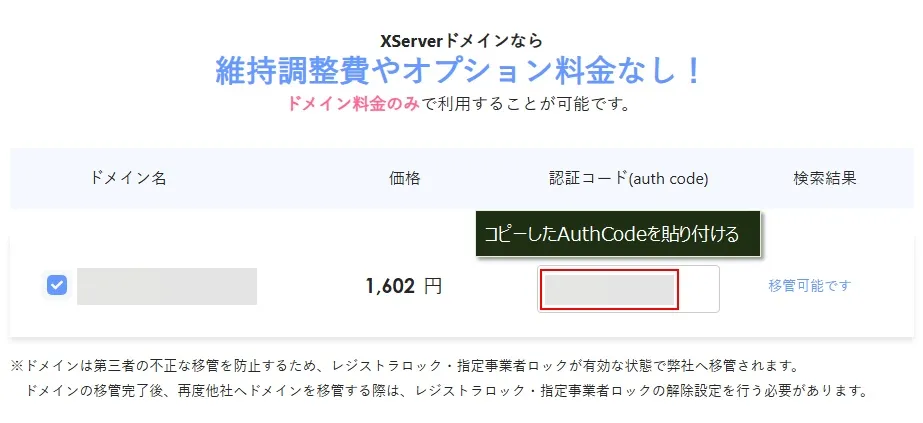Click the '価格' column header

click(x=404, y=179)
